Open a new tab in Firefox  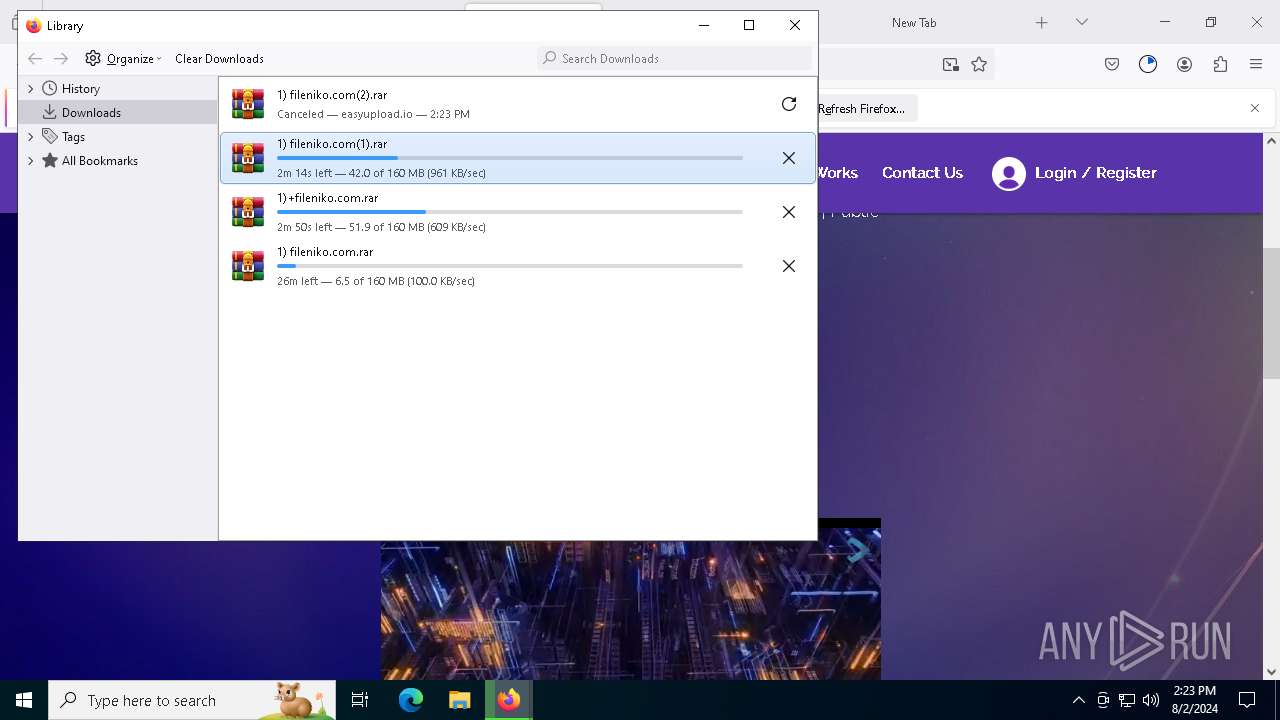pos(1041,22)
